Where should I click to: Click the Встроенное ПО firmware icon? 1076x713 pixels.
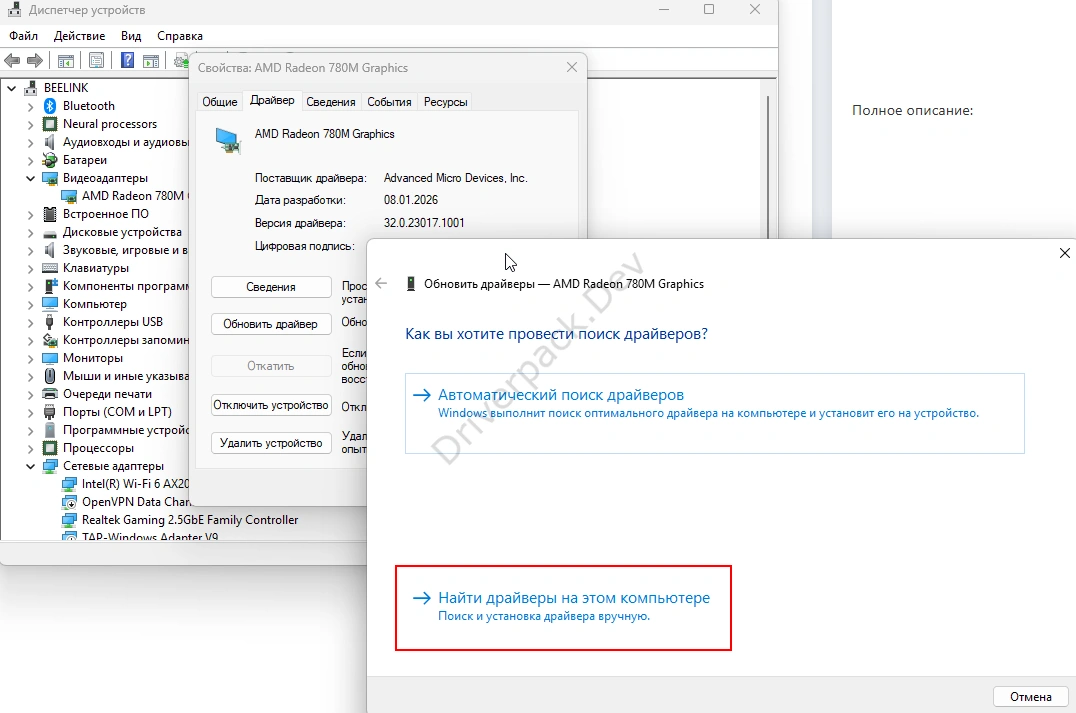49,214
